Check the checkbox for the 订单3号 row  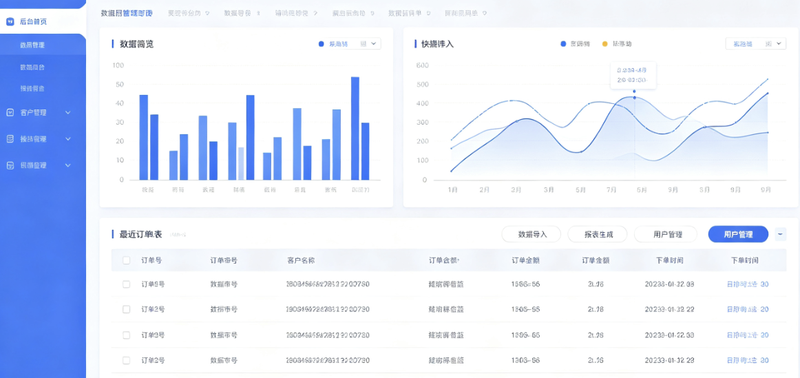(127, 335)
